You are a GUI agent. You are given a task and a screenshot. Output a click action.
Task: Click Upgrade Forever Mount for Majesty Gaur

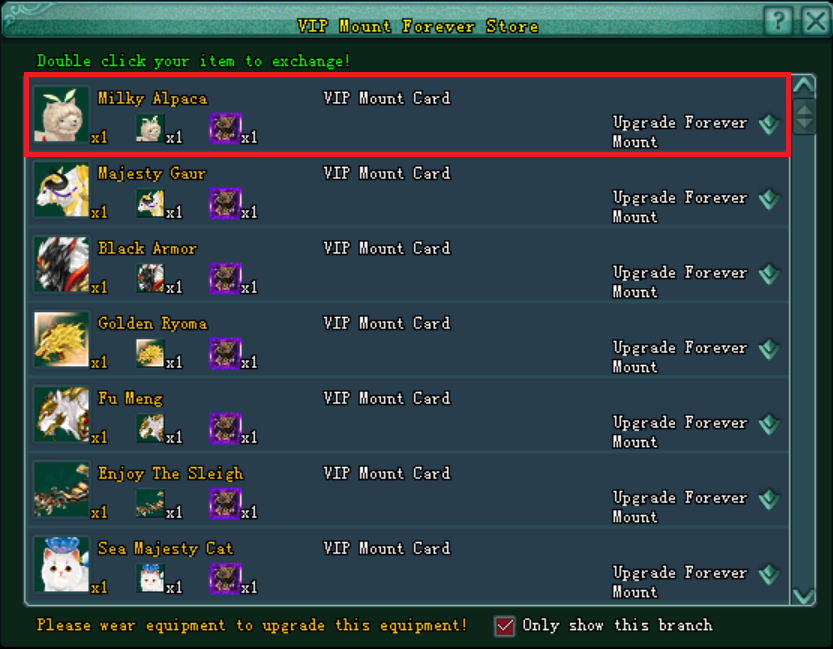pos(680,207)
